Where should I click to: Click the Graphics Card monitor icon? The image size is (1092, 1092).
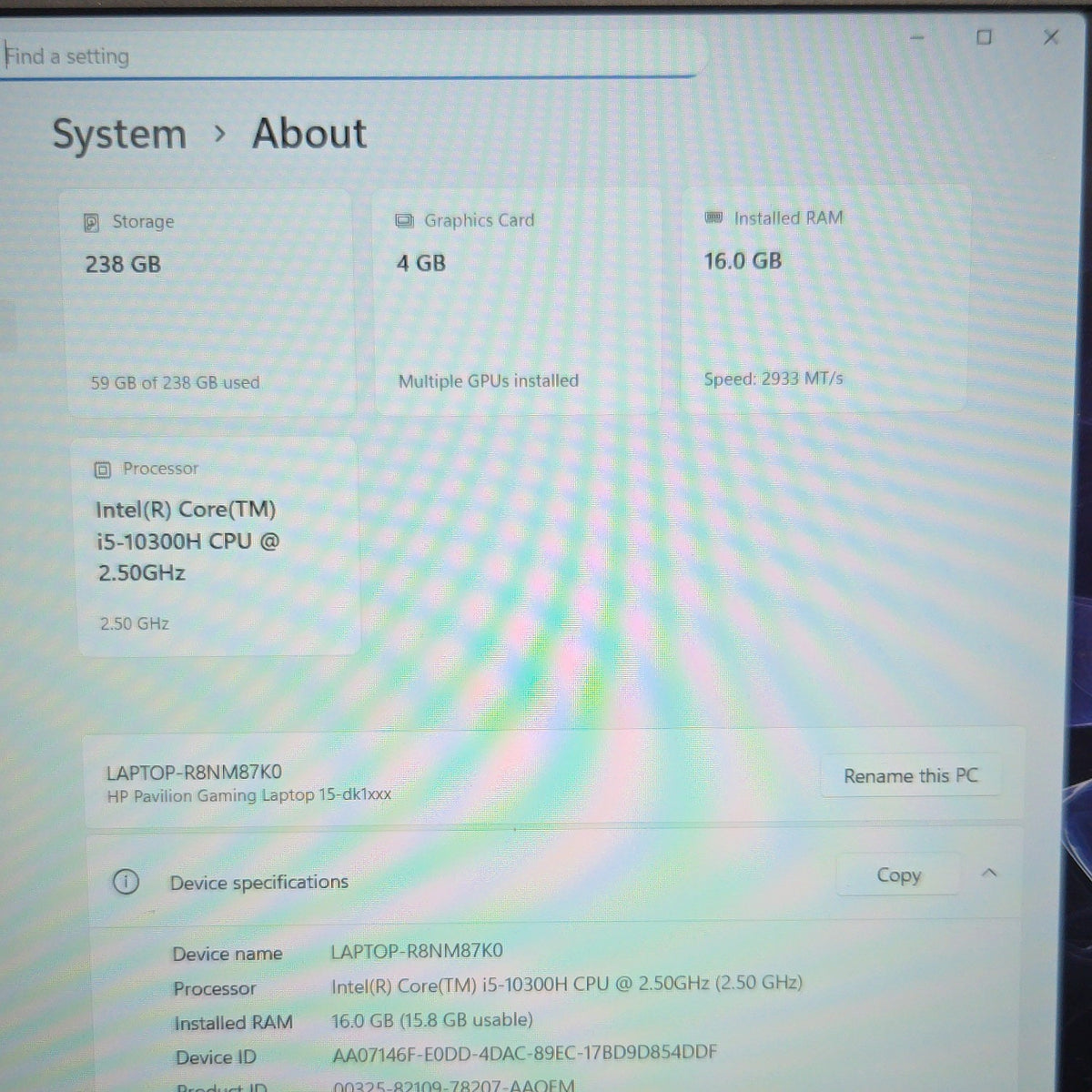(x=404, y=220)
